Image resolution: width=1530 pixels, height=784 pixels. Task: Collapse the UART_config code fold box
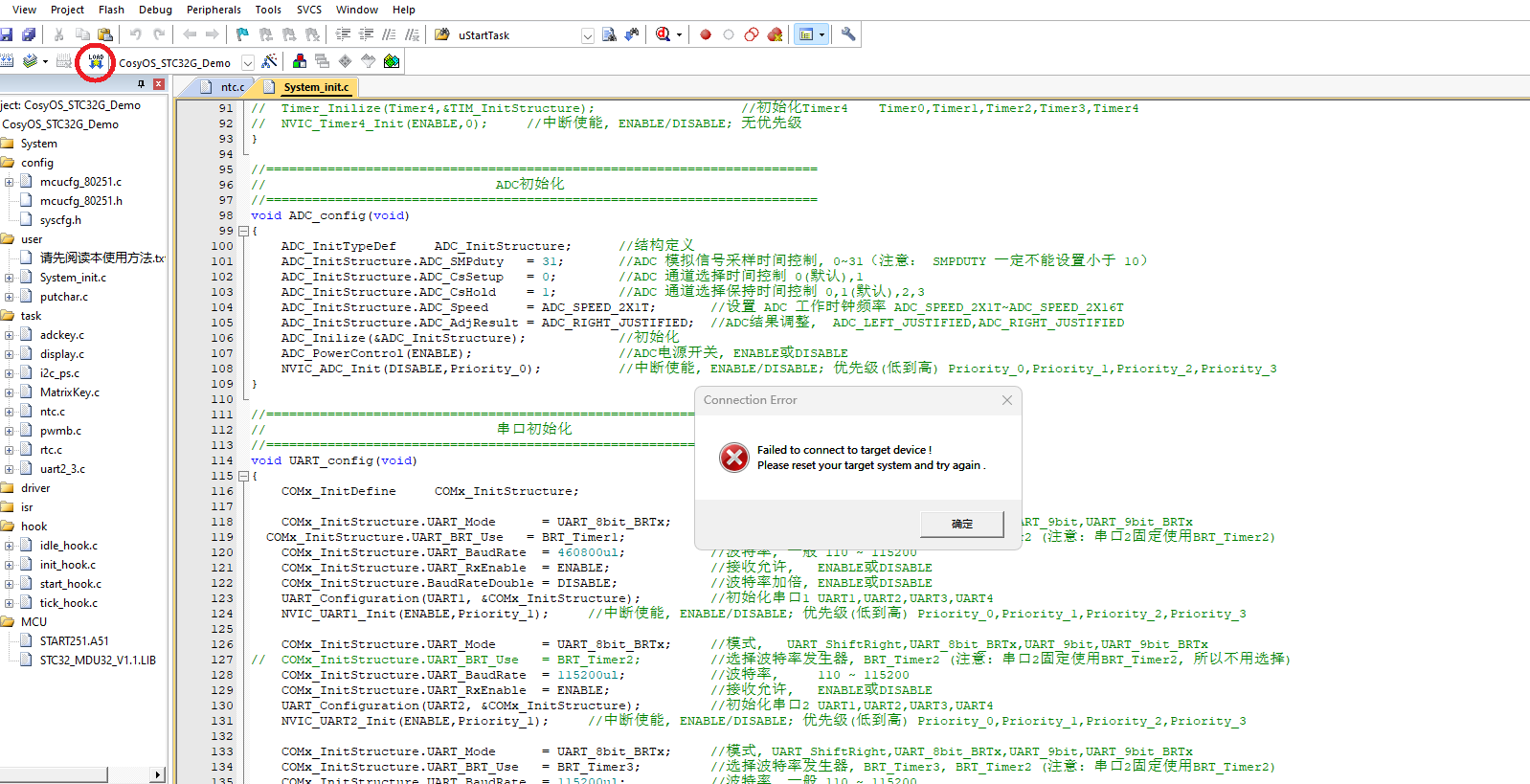point(243,476)
